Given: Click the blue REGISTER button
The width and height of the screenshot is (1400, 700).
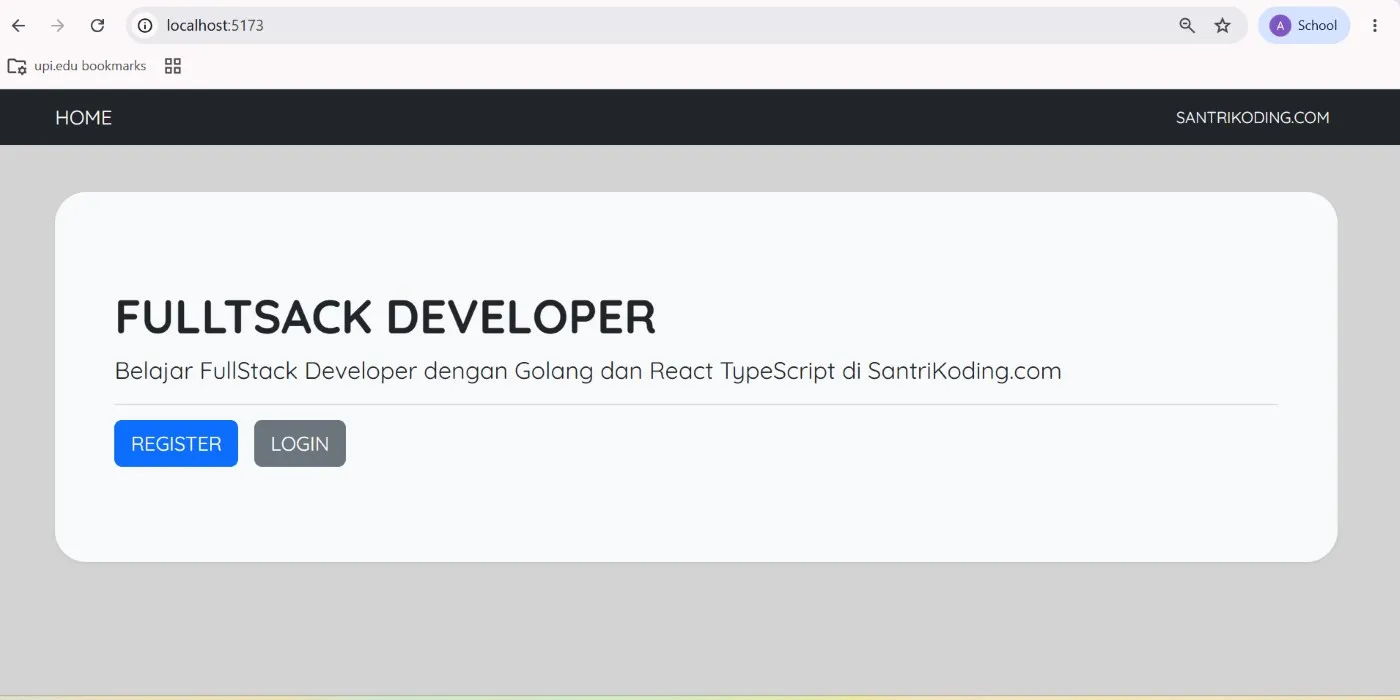Looking at the screenshot, I should 176,443.
